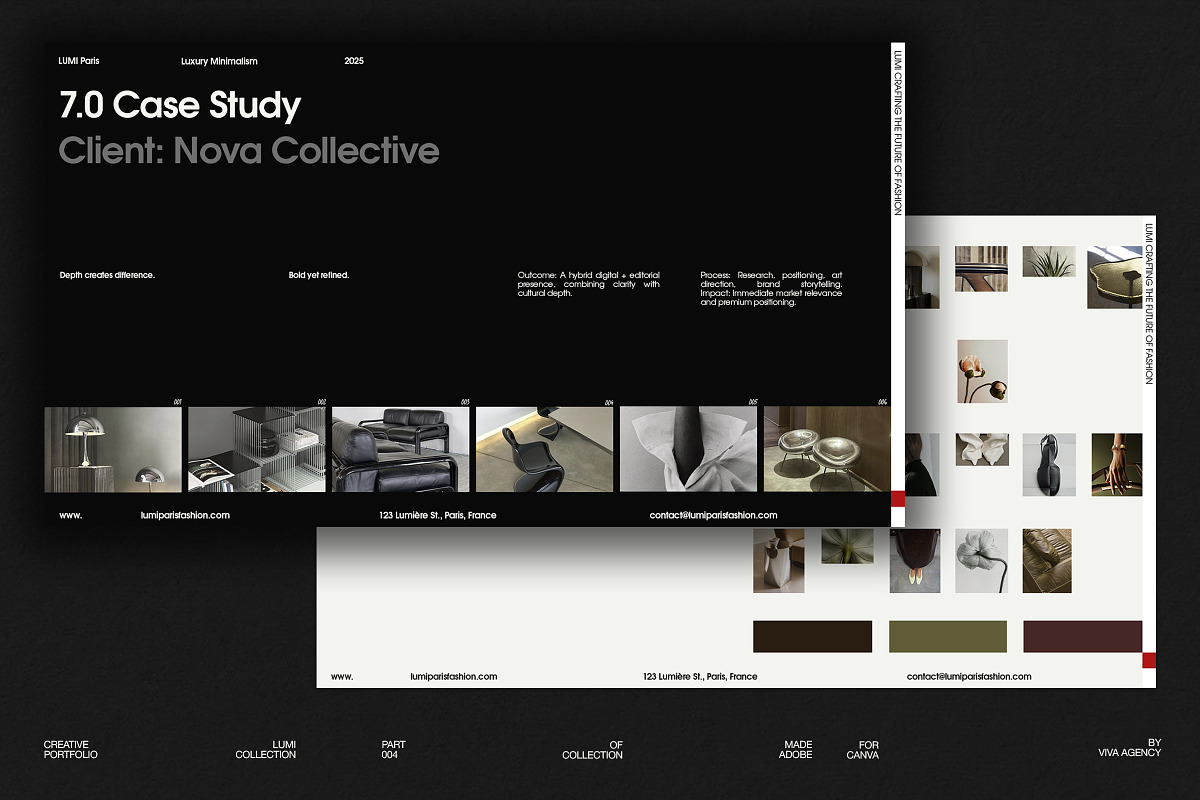Click the contact email on the white slide

[969, 676]
